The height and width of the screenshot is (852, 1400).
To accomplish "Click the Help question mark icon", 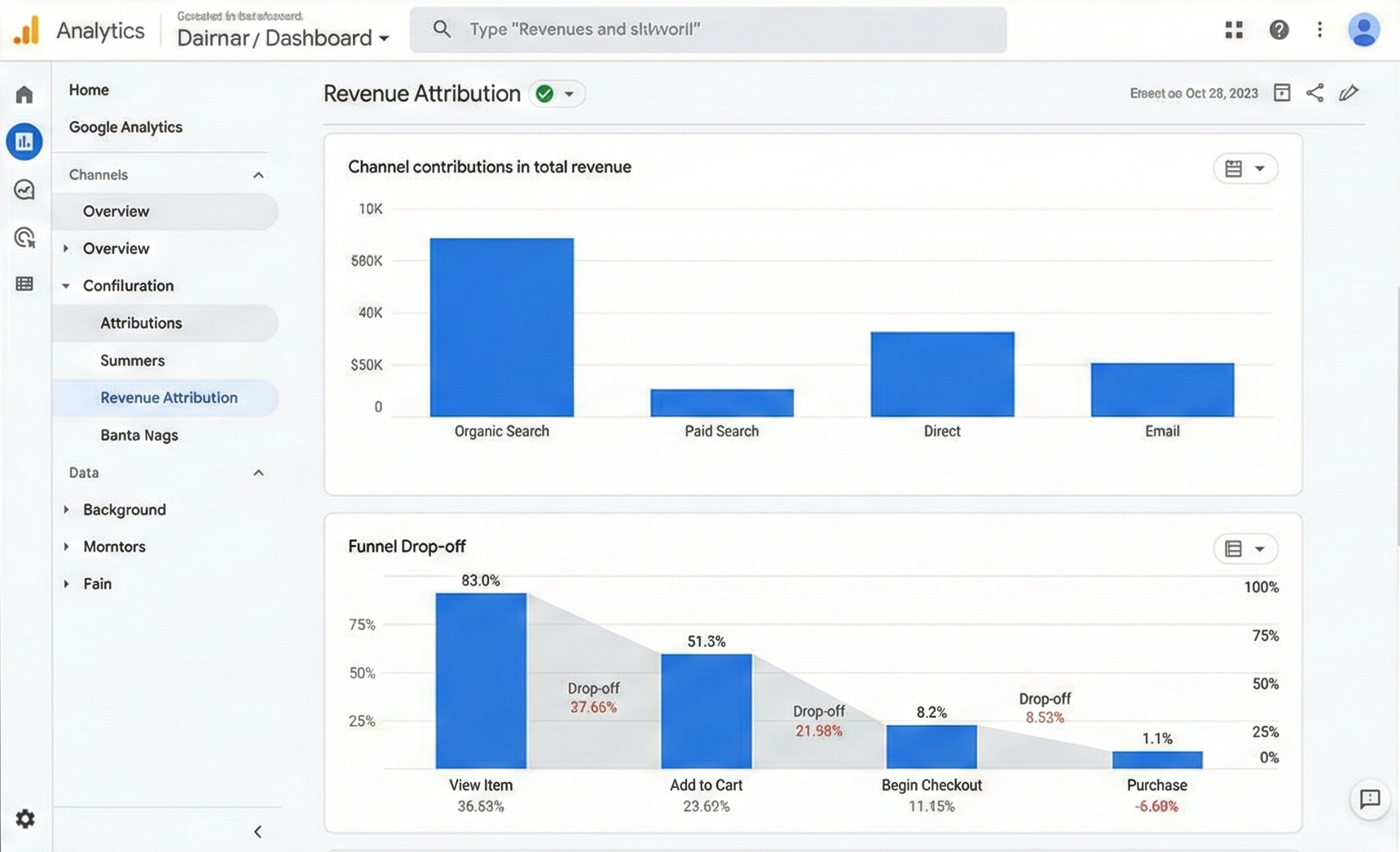I will pyautogui.click(x=1279, y=30).
